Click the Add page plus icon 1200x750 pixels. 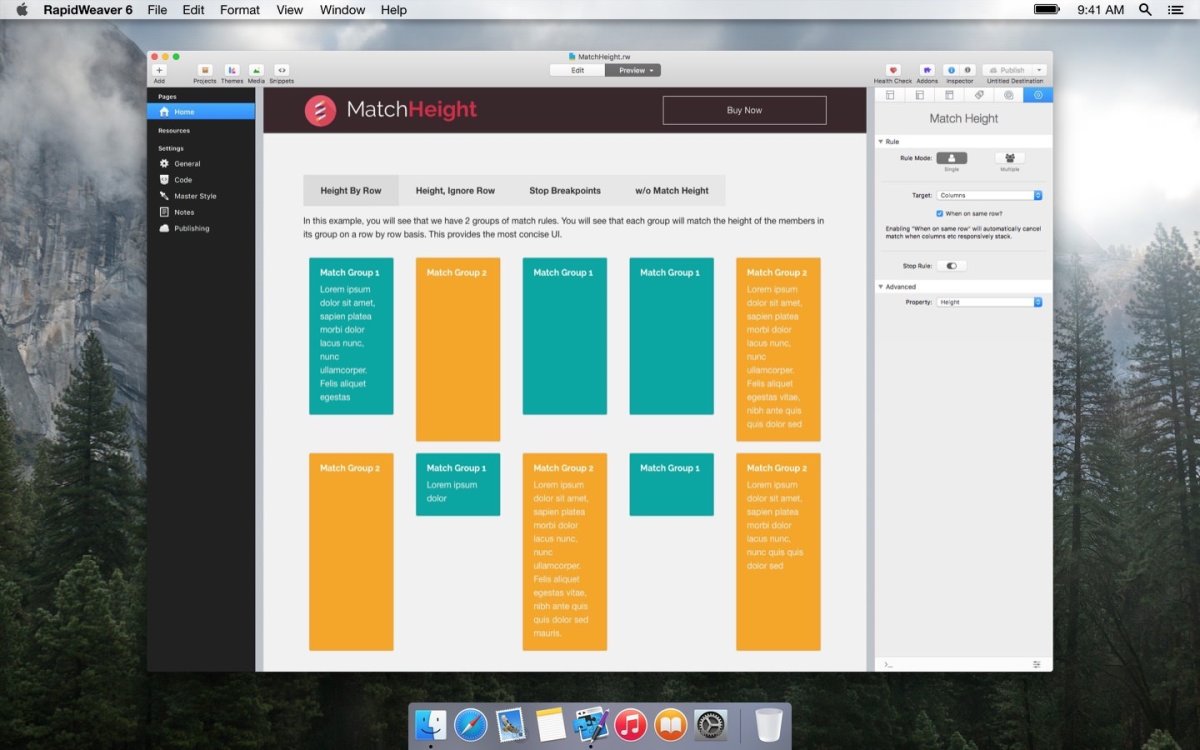coord(159,70)
